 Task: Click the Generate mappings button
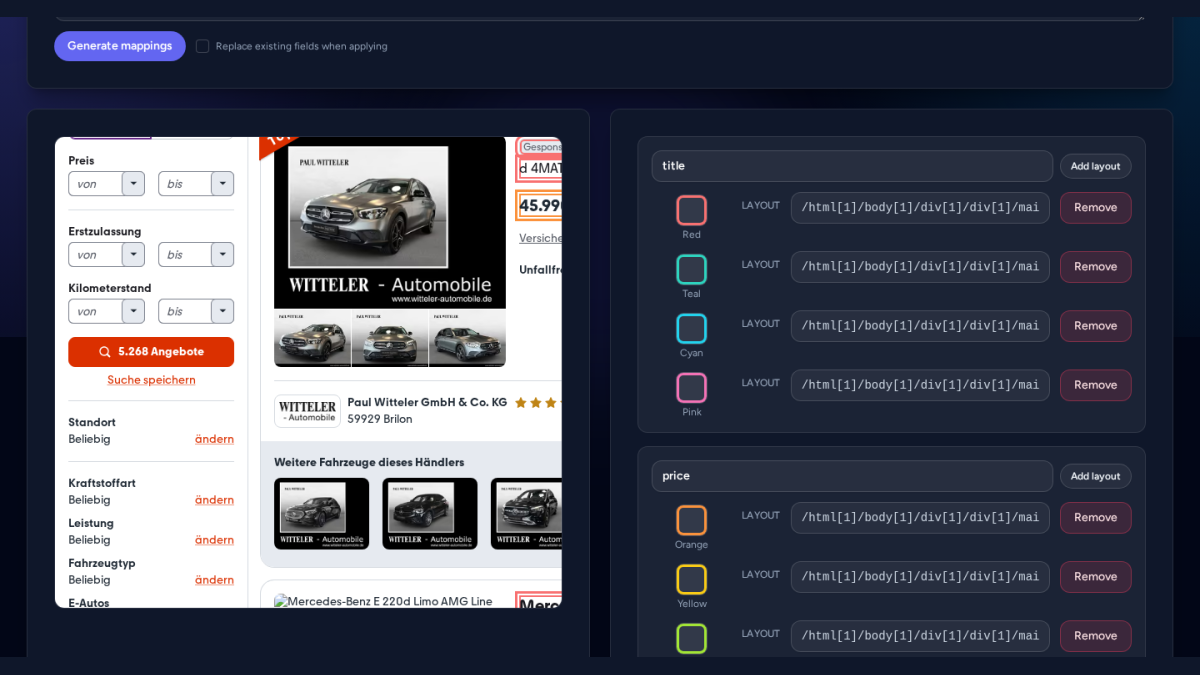pyautogui.click(x=120, y=46)
